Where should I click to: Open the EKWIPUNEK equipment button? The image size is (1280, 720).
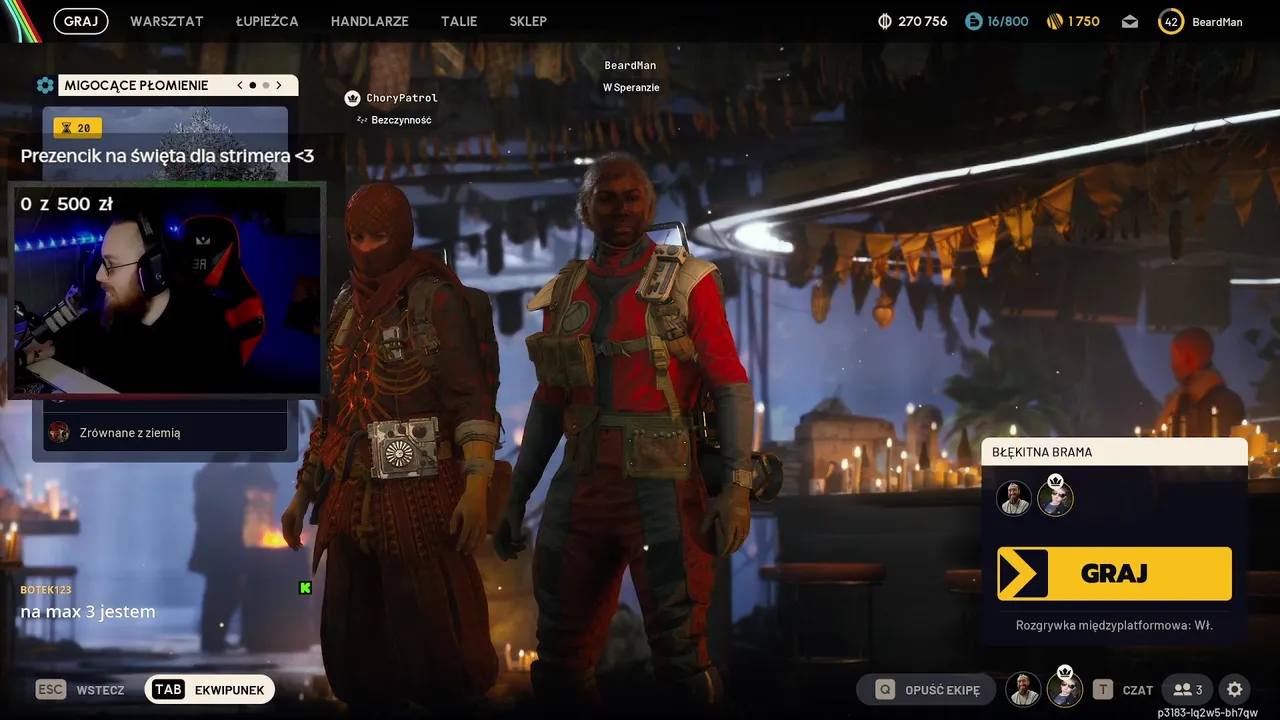210,689
